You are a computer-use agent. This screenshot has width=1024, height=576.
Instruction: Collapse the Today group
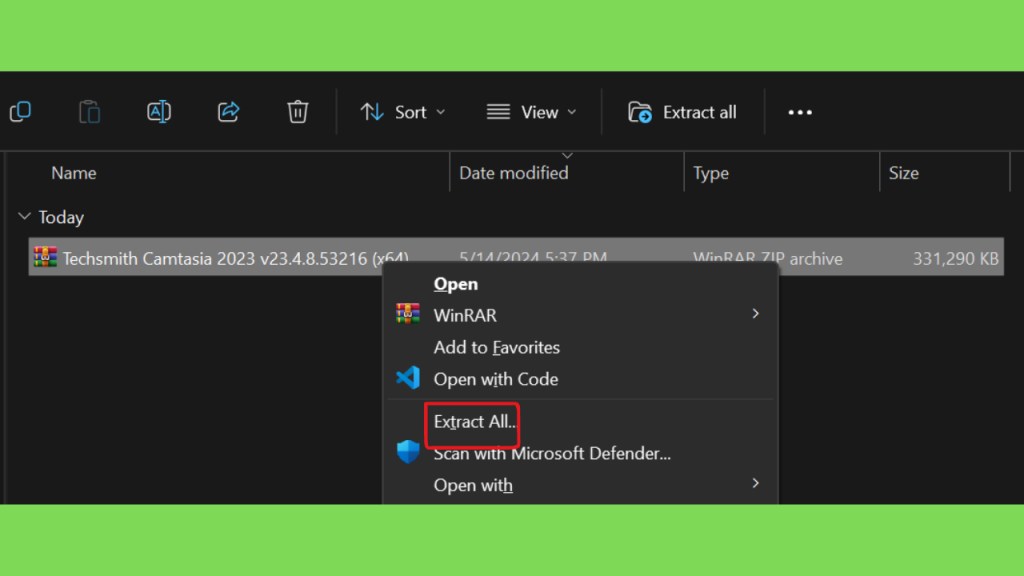click(x=24, y=216)
